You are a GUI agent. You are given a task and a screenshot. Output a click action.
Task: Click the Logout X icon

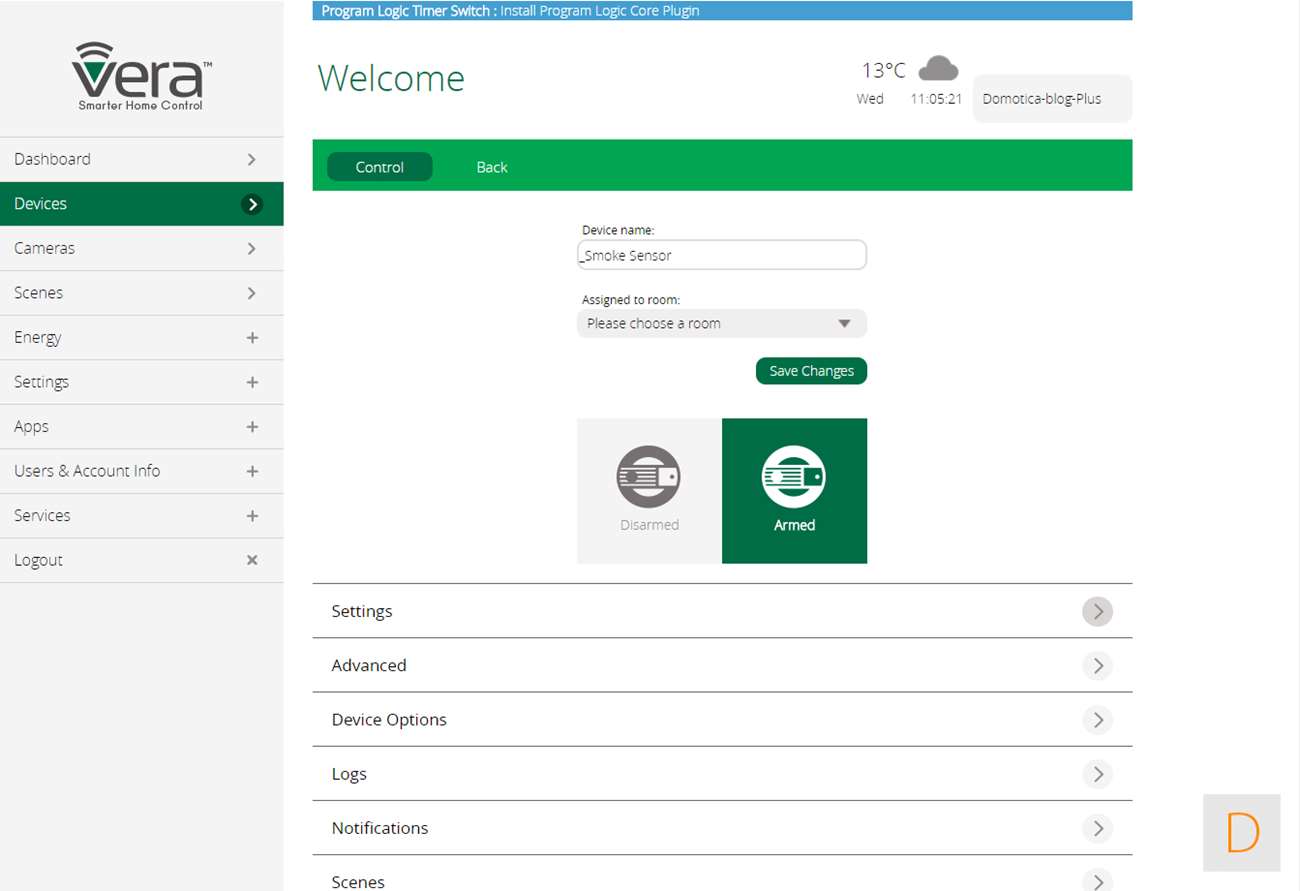(252, 560)
